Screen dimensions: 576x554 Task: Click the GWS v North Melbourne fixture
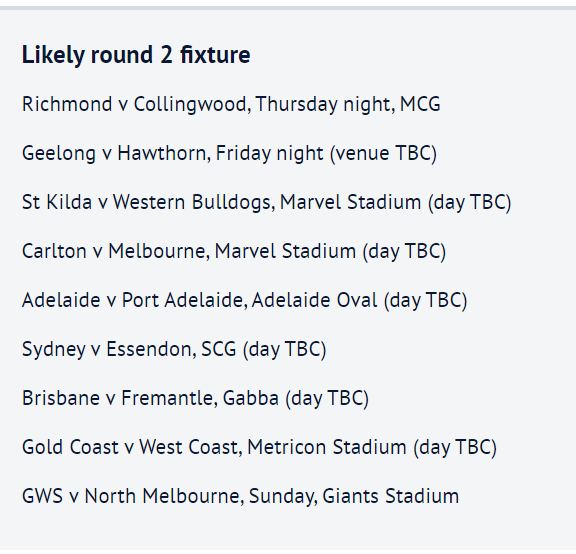[x=240, y=496]
